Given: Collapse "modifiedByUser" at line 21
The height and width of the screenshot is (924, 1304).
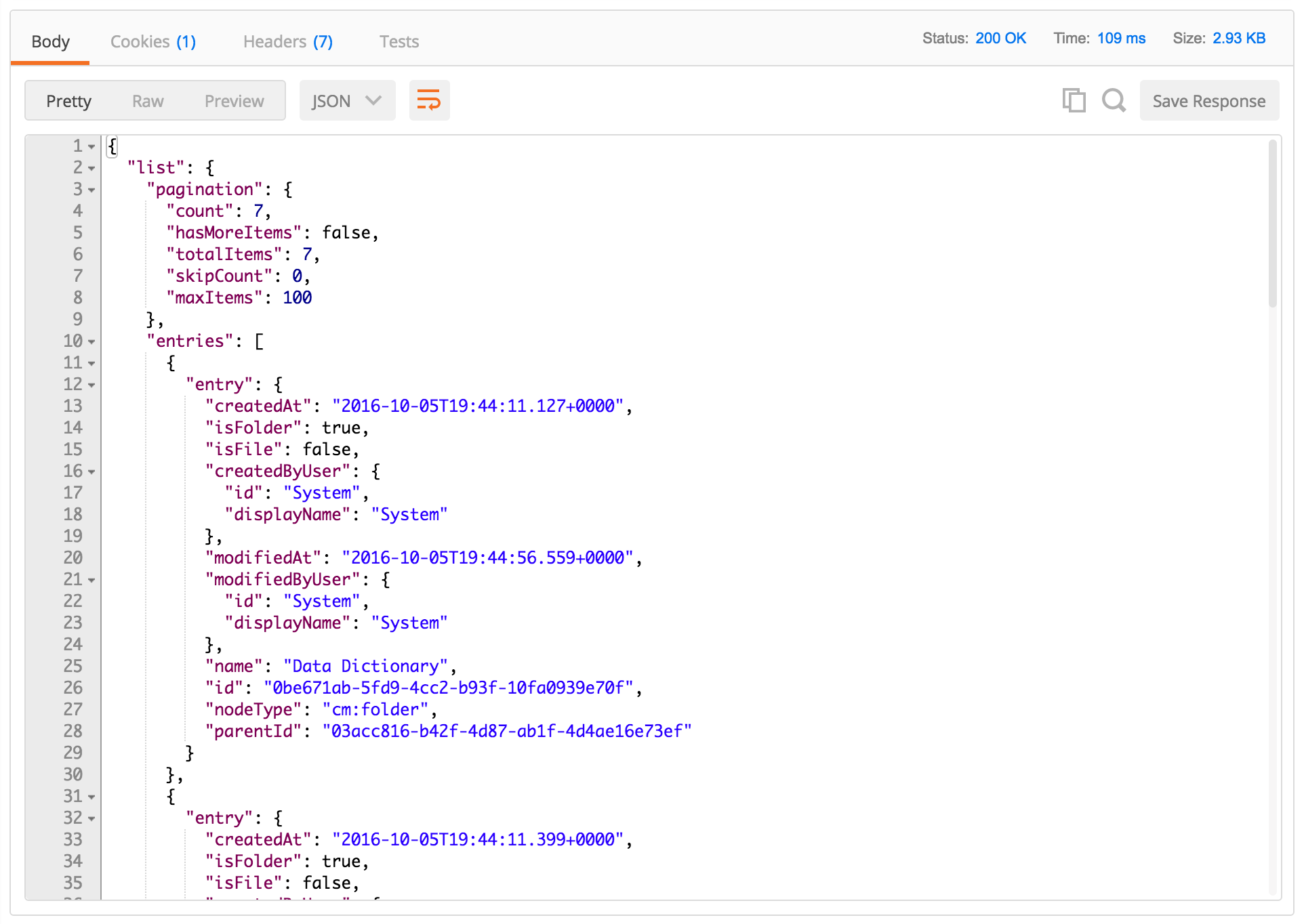Looking at the screenshot, I should [x=91, y=581].
